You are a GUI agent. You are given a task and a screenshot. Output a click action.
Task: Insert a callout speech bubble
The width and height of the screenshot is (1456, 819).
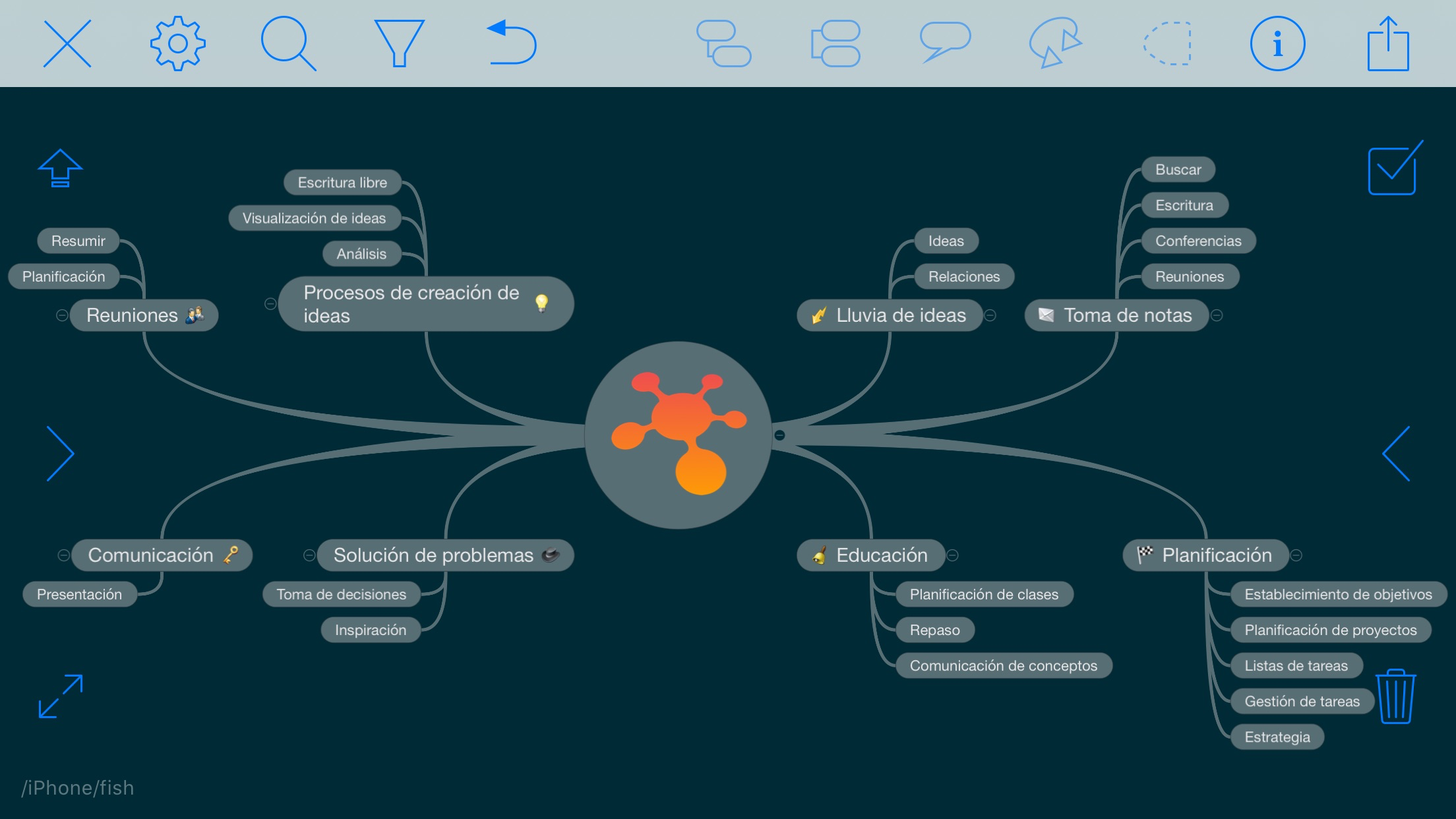click(x=945, y=42)
